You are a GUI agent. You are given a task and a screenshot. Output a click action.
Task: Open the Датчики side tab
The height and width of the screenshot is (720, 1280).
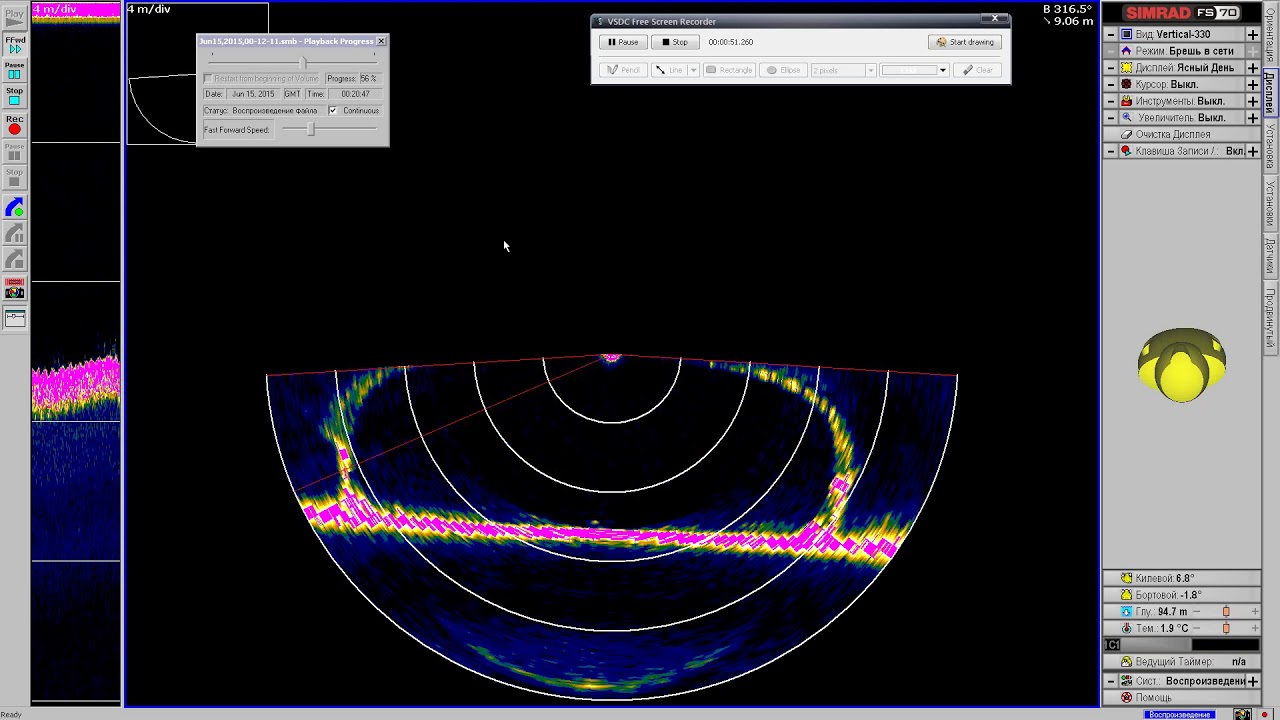[x=1270, y=258]
